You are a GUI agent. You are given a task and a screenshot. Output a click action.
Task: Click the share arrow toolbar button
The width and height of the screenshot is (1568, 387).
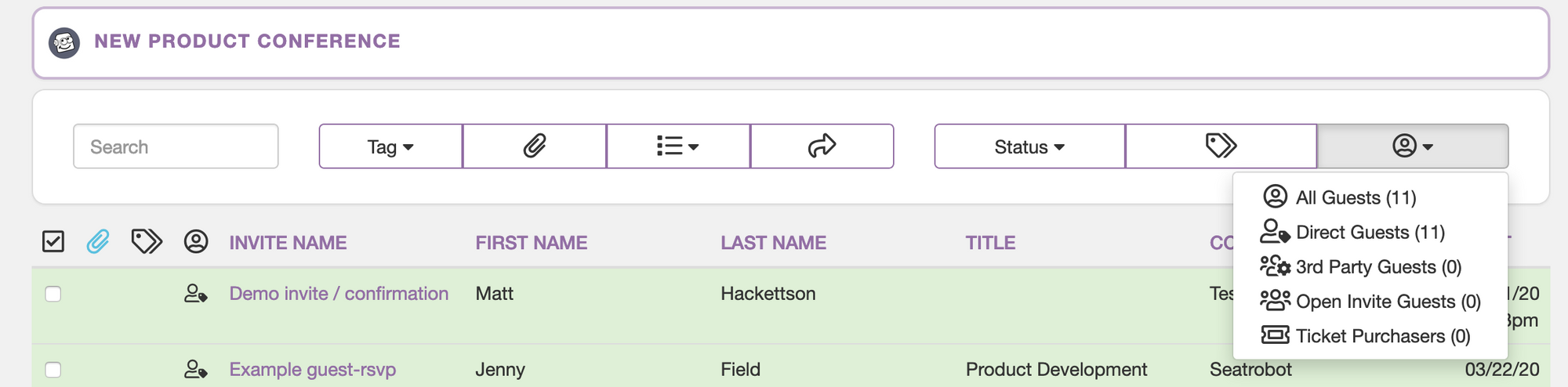click(x=822, y=146)
